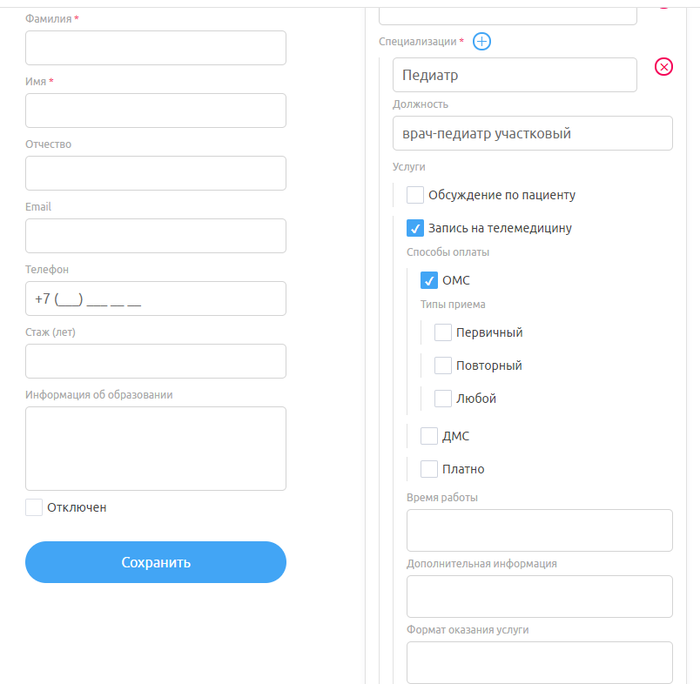Click the Время работы text area
This screenshot has width=700, height=684.
539,531
